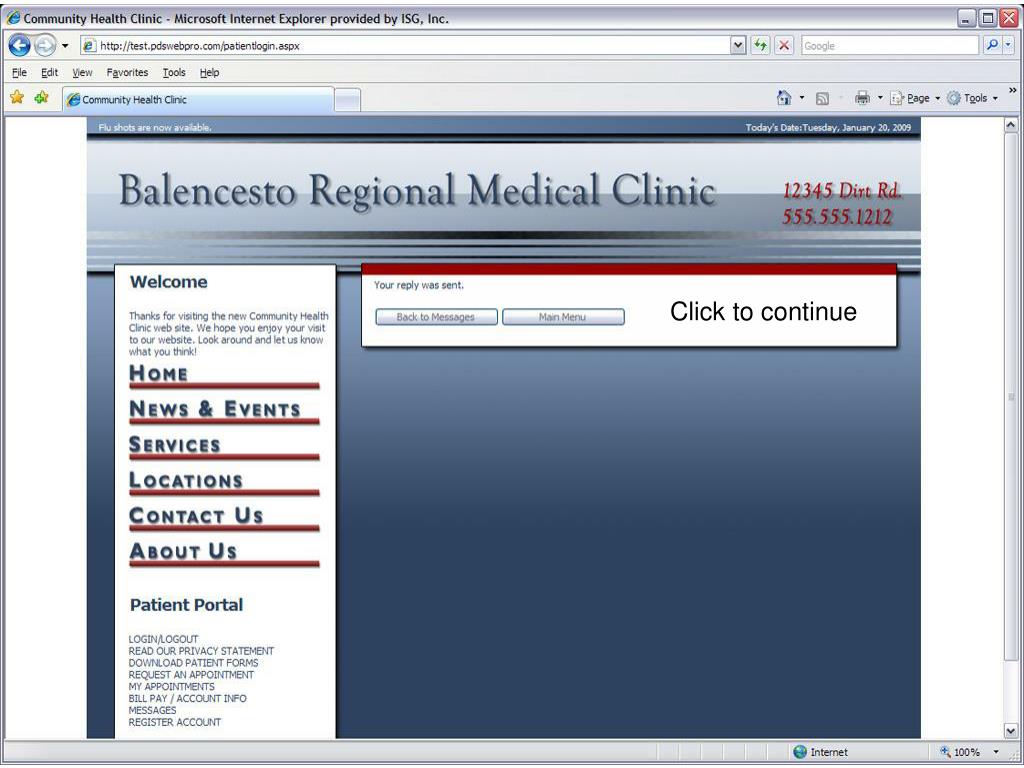Click the Google search box

coord(891,46)
